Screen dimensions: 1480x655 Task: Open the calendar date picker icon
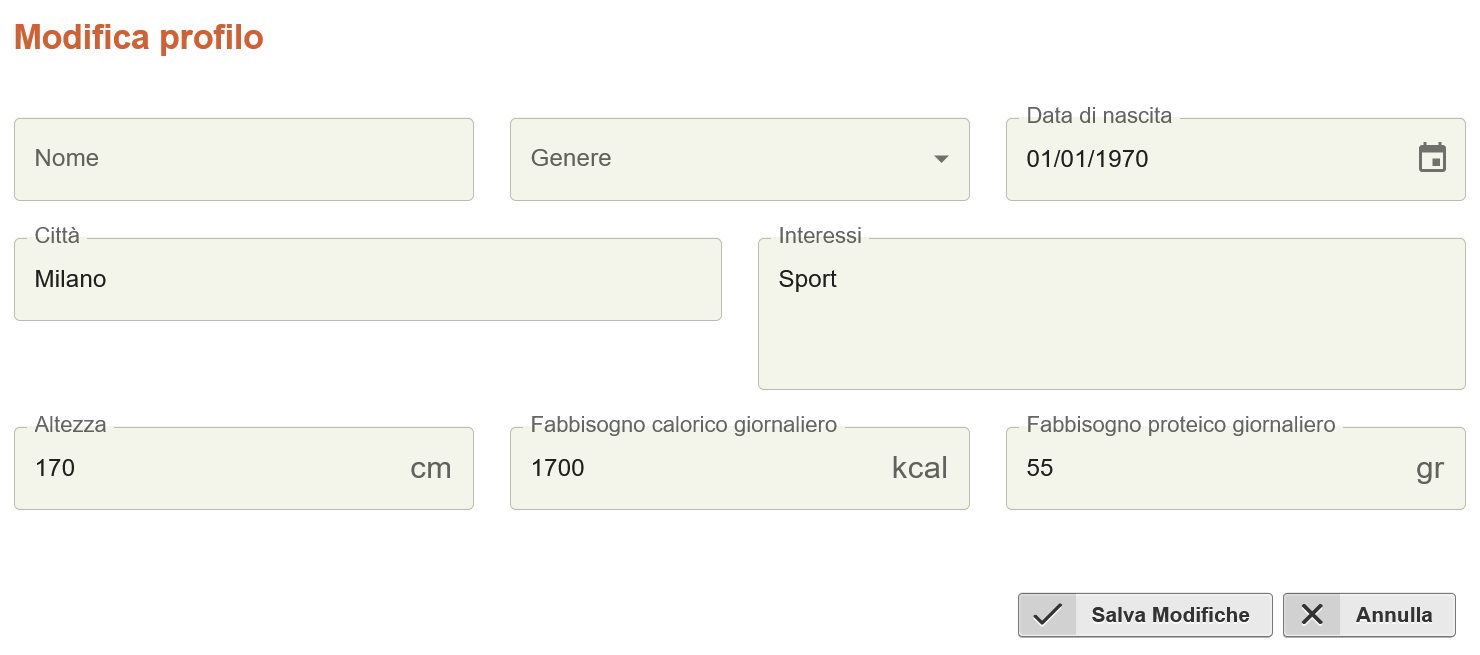(x=1433, y=158)
